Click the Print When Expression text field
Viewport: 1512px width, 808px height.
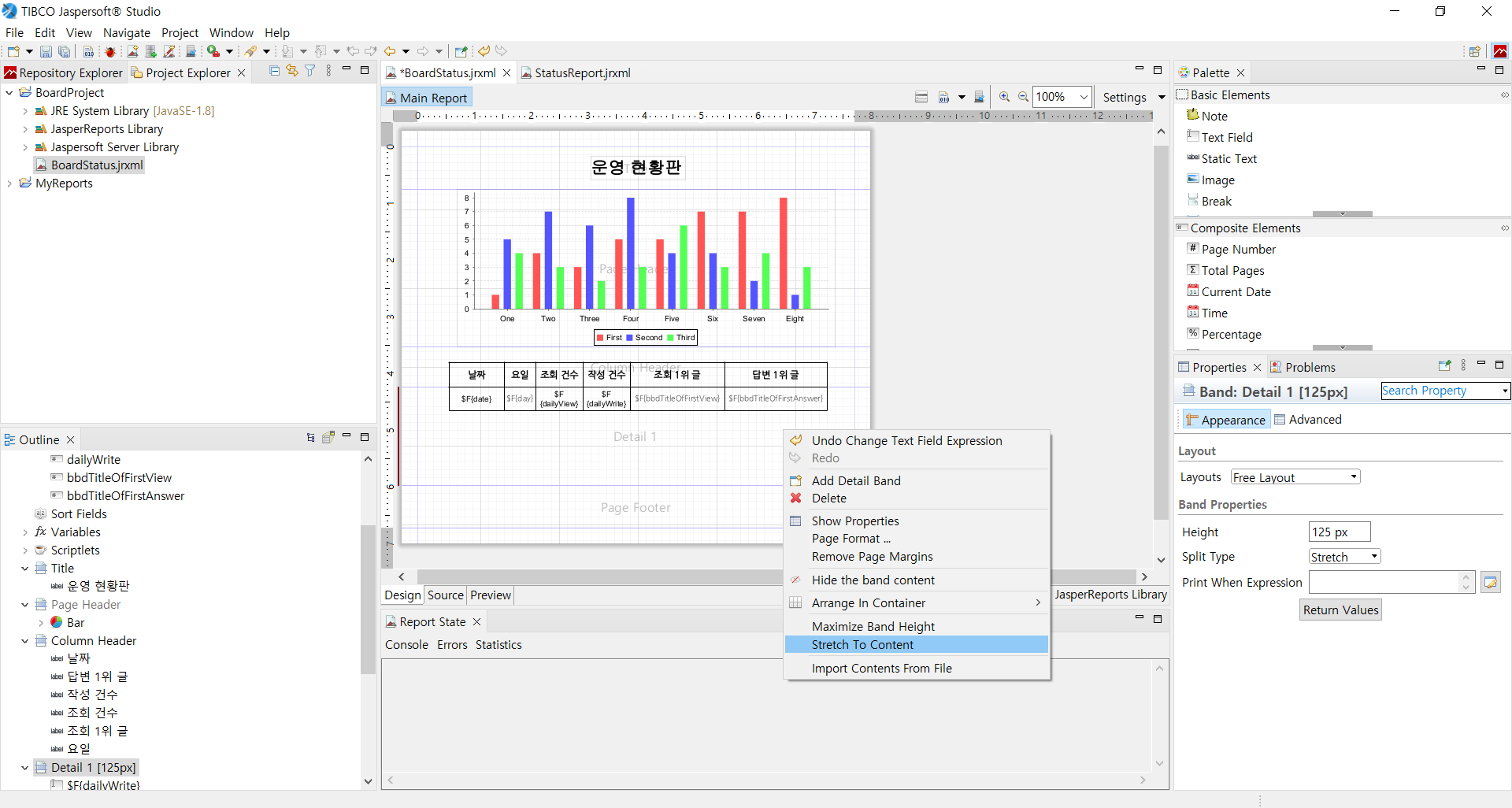[1384, 583]
